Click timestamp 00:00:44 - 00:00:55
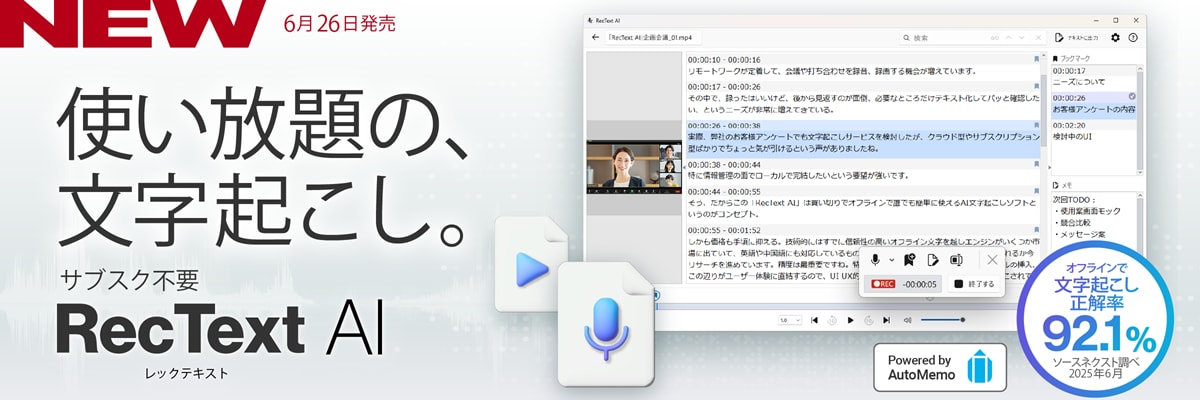Image resolution: width=1200 pixels, height=400 pixels. pyautogui.click(x=724, y=191)
